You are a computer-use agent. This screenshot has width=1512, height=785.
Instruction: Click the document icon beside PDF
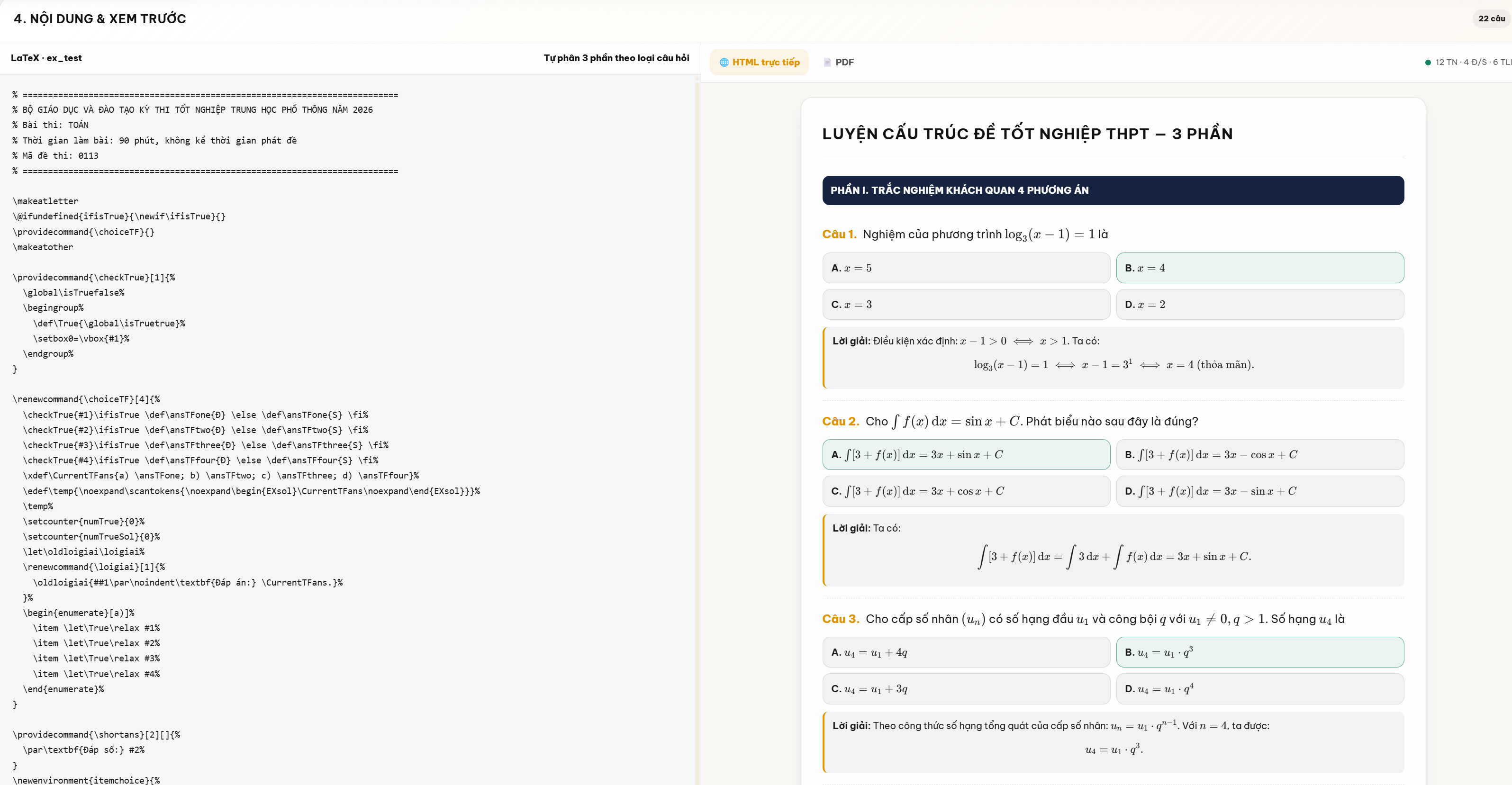(827, 62)
